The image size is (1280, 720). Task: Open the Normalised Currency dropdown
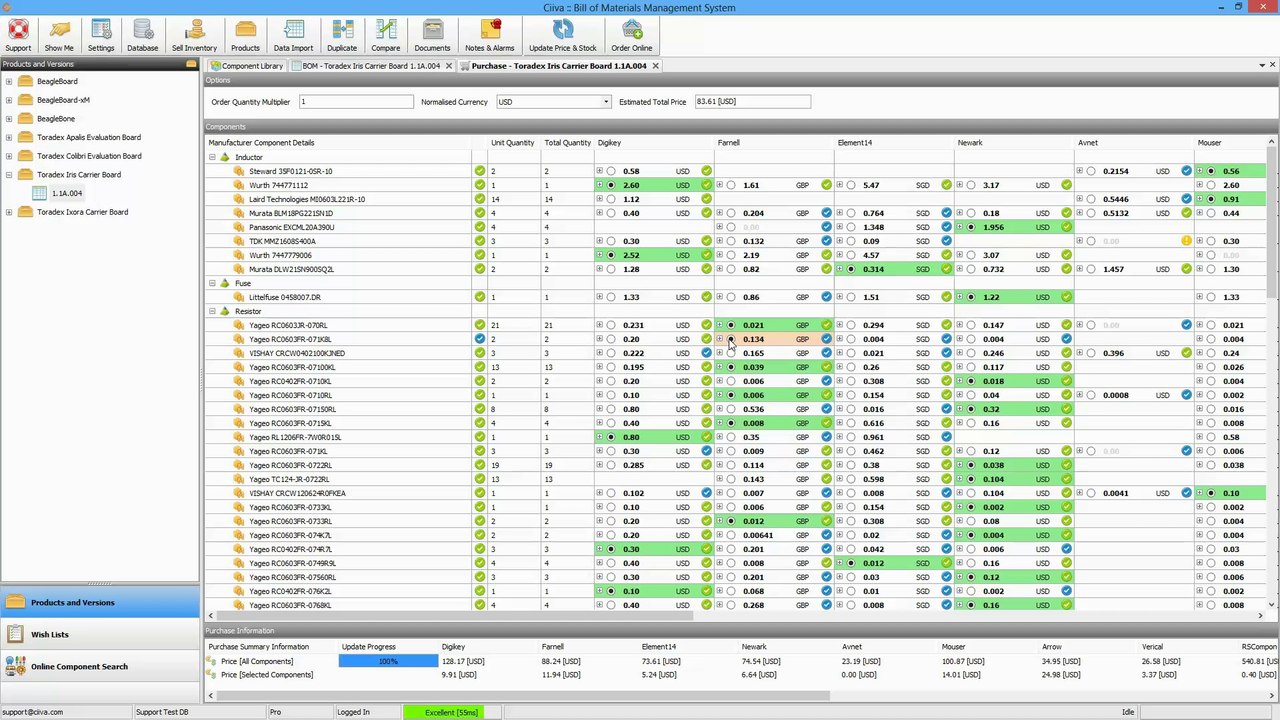pyautogui.click(x=605, y=102)
